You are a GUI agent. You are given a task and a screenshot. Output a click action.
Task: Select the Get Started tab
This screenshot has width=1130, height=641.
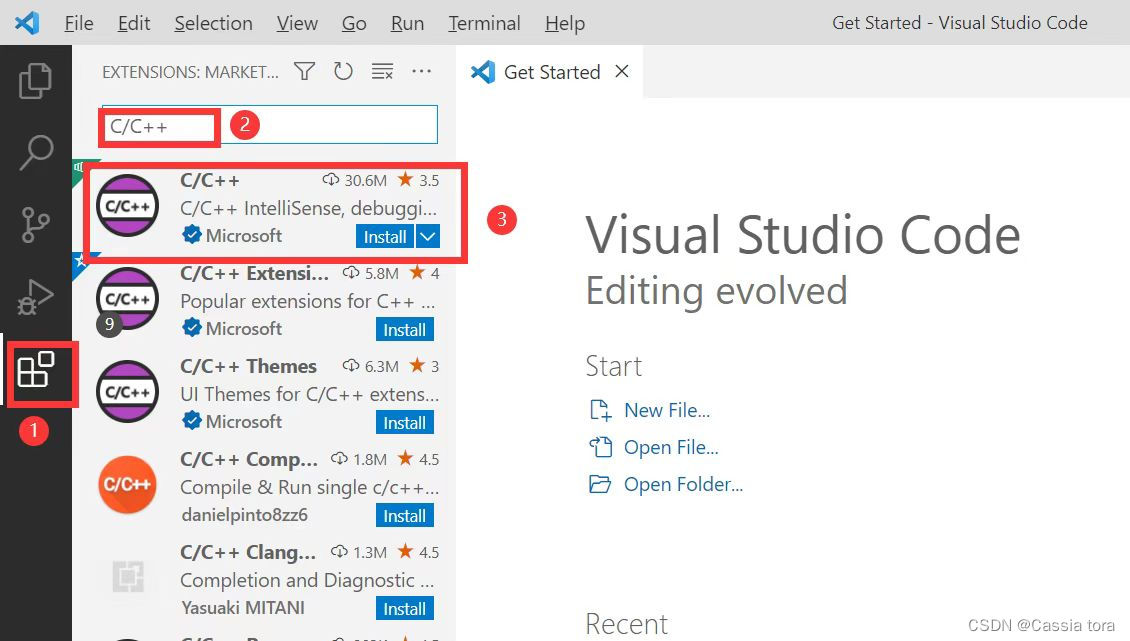coord(551,72)
